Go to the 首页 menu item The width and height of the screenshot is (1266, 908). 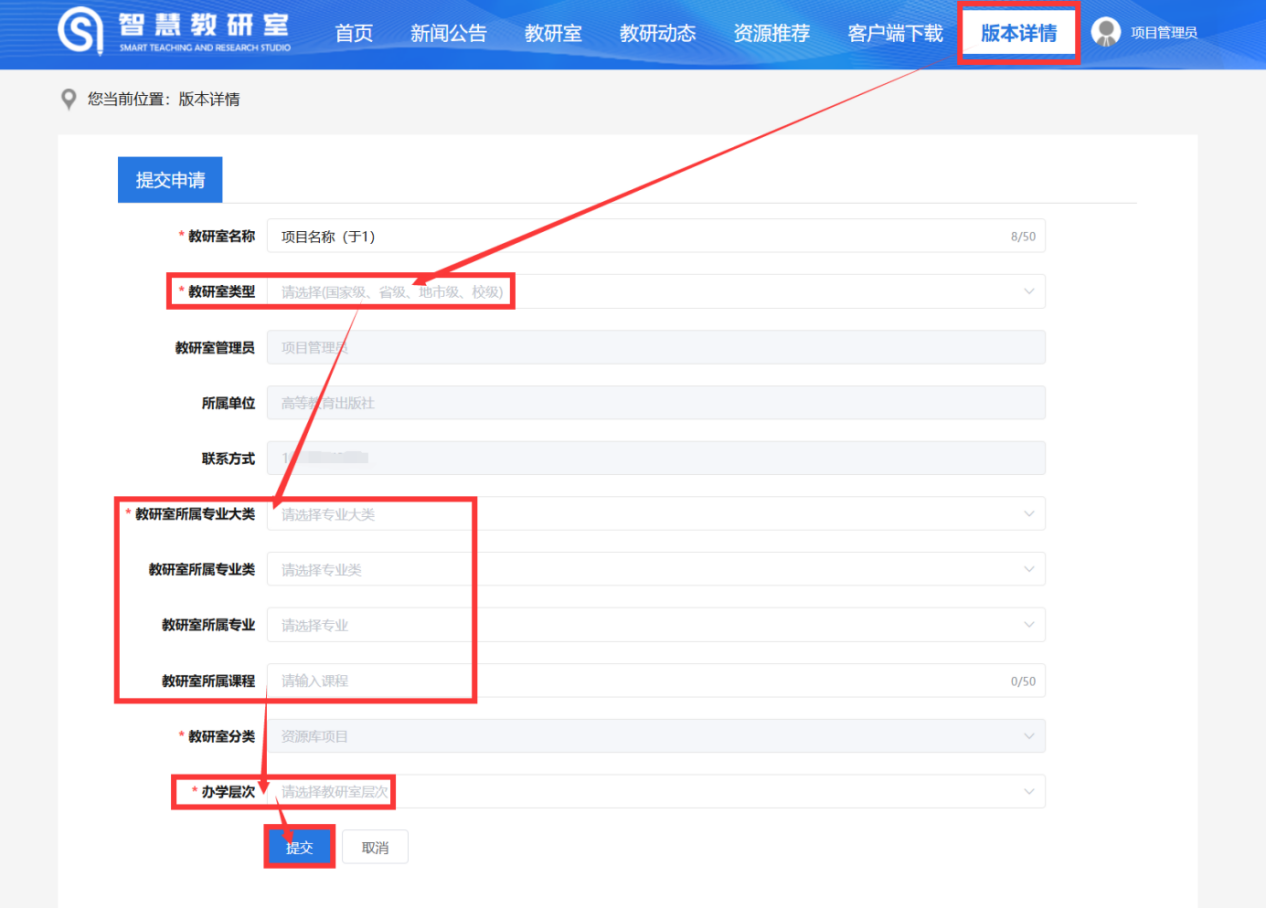pyautogui.click(x=353, y=32)
